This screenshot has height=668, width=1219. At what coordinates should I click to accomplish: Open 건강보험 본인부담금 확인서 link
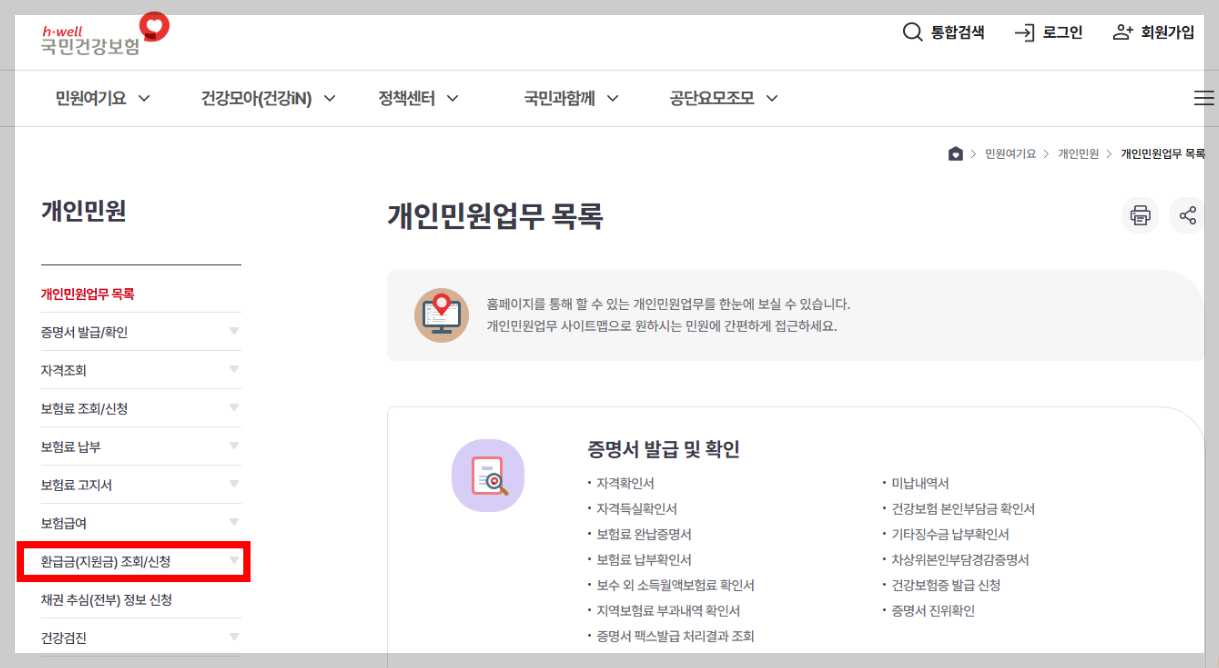click(963, 509)
